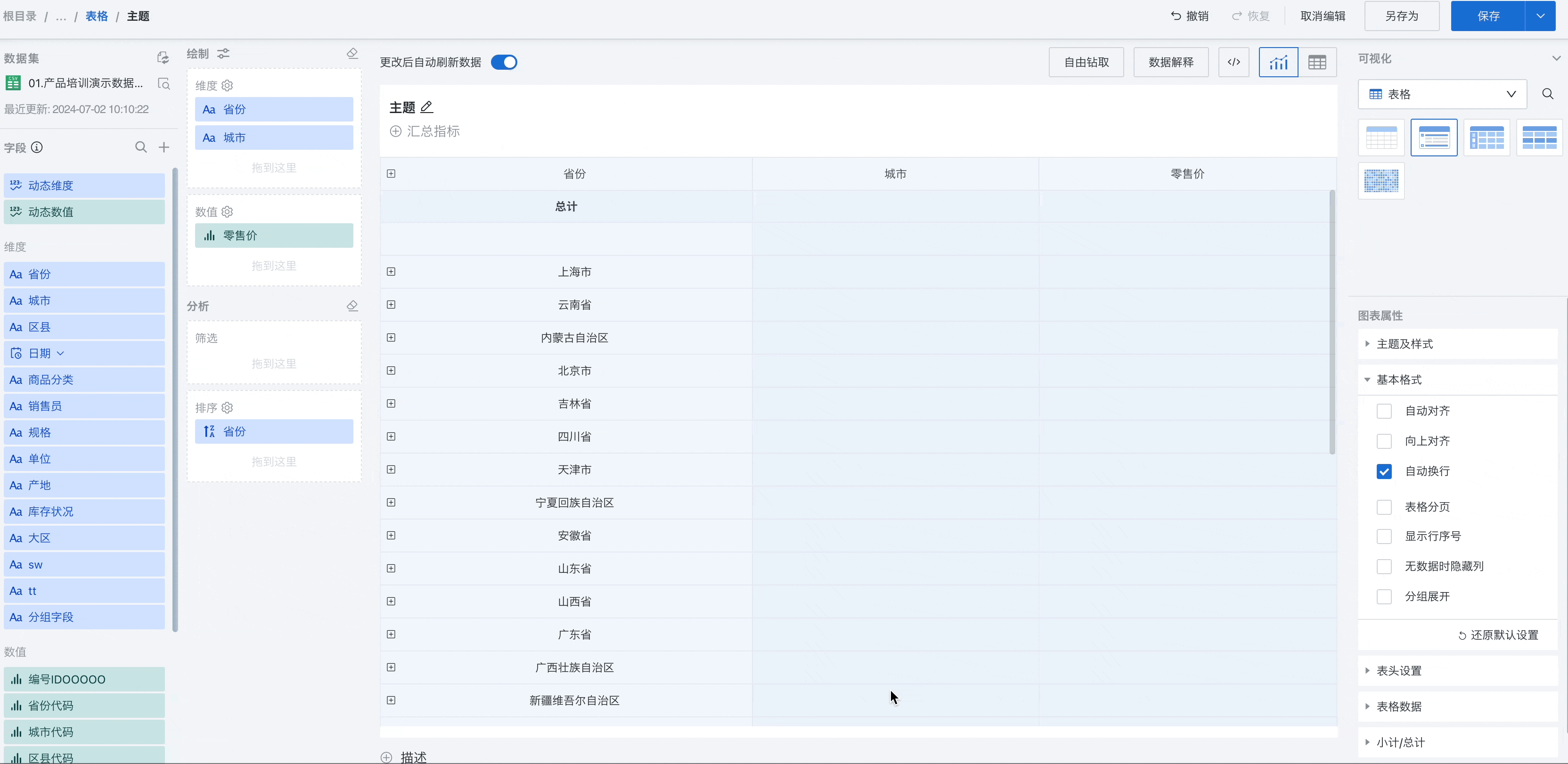Click the 另存为 button
The width and height of the screenshot is (1568, 764).
(1402, 16)
